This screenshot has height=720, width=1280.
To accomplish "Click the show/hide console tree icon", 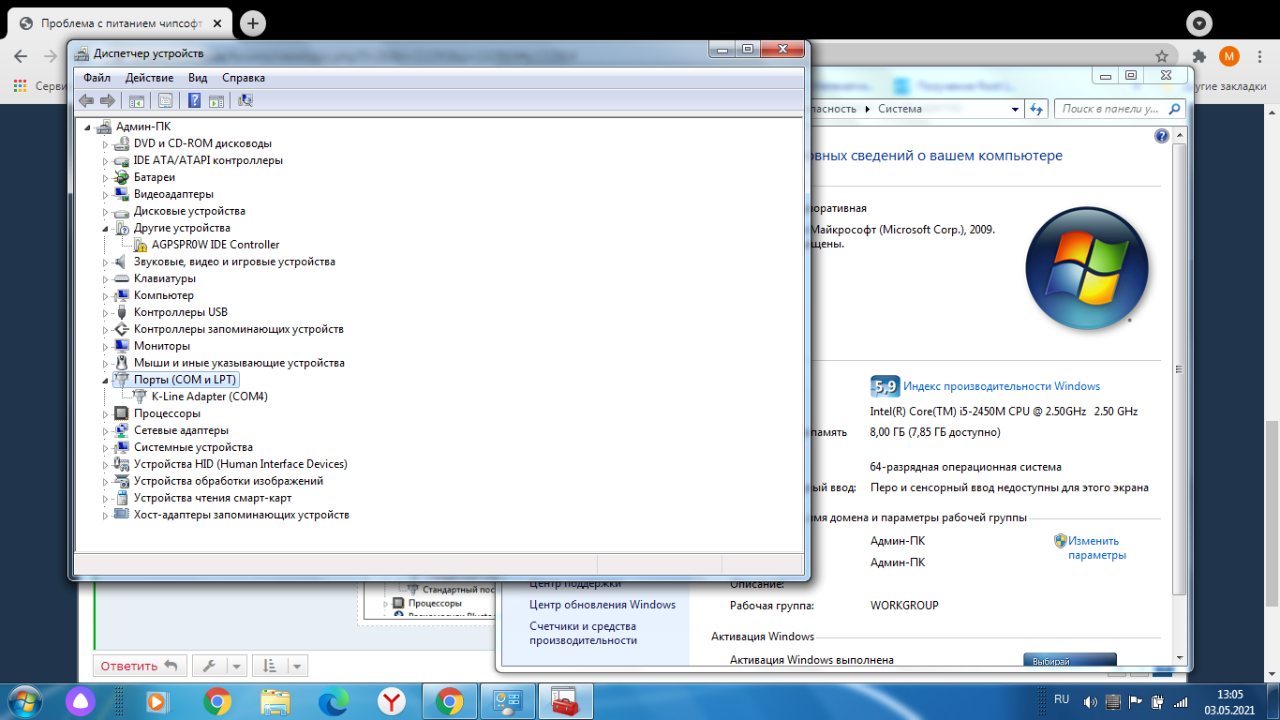I will point(137,100).
